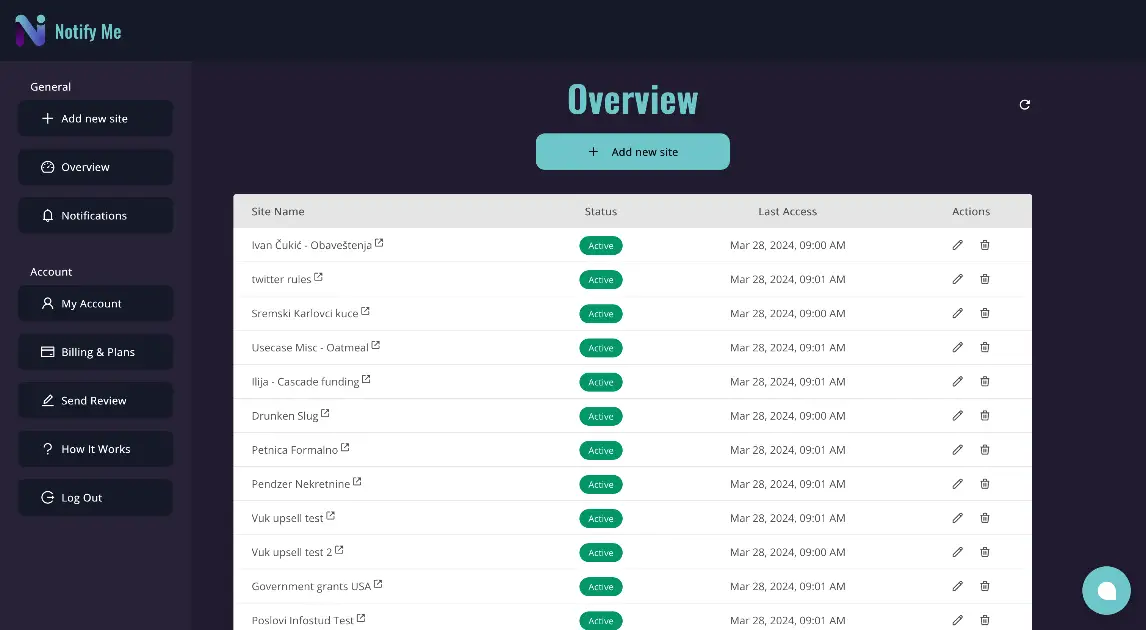
Task: Go to Billing & Plans
Action: coord(95,351)
